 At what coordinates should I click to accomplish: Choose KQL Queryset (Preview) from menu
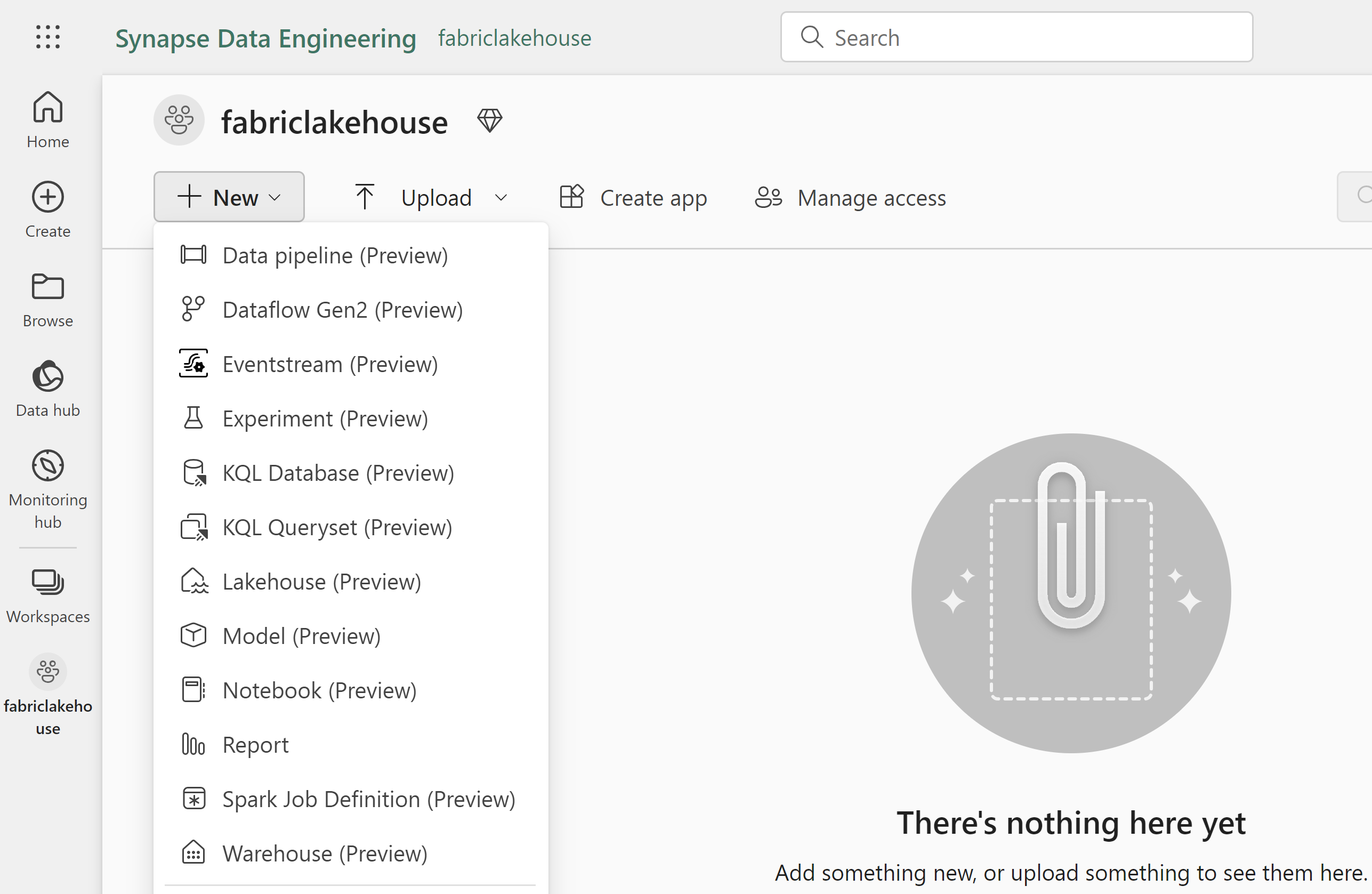[351, 527]
